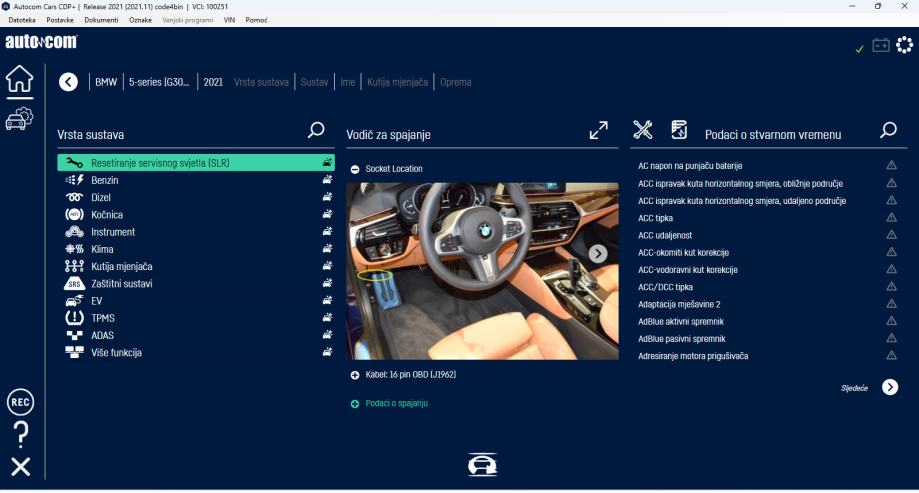Open the wrench and screwdriver tools icon
Viewport: 919px width, 493px height.
click(642, 130)
